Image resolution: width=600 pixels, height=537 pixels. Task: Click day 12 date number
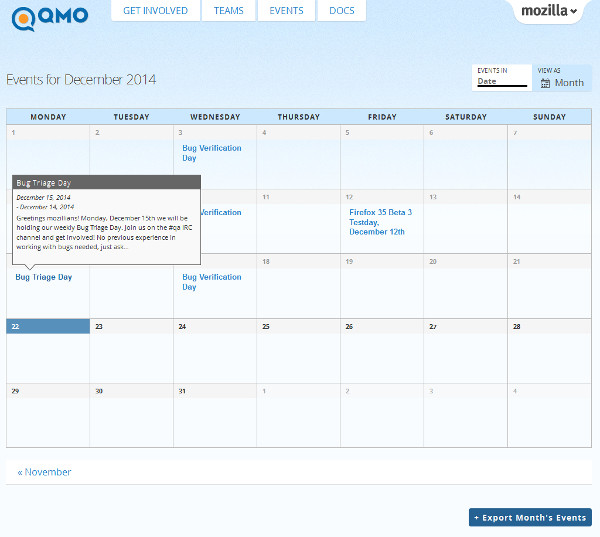[349, 197]
